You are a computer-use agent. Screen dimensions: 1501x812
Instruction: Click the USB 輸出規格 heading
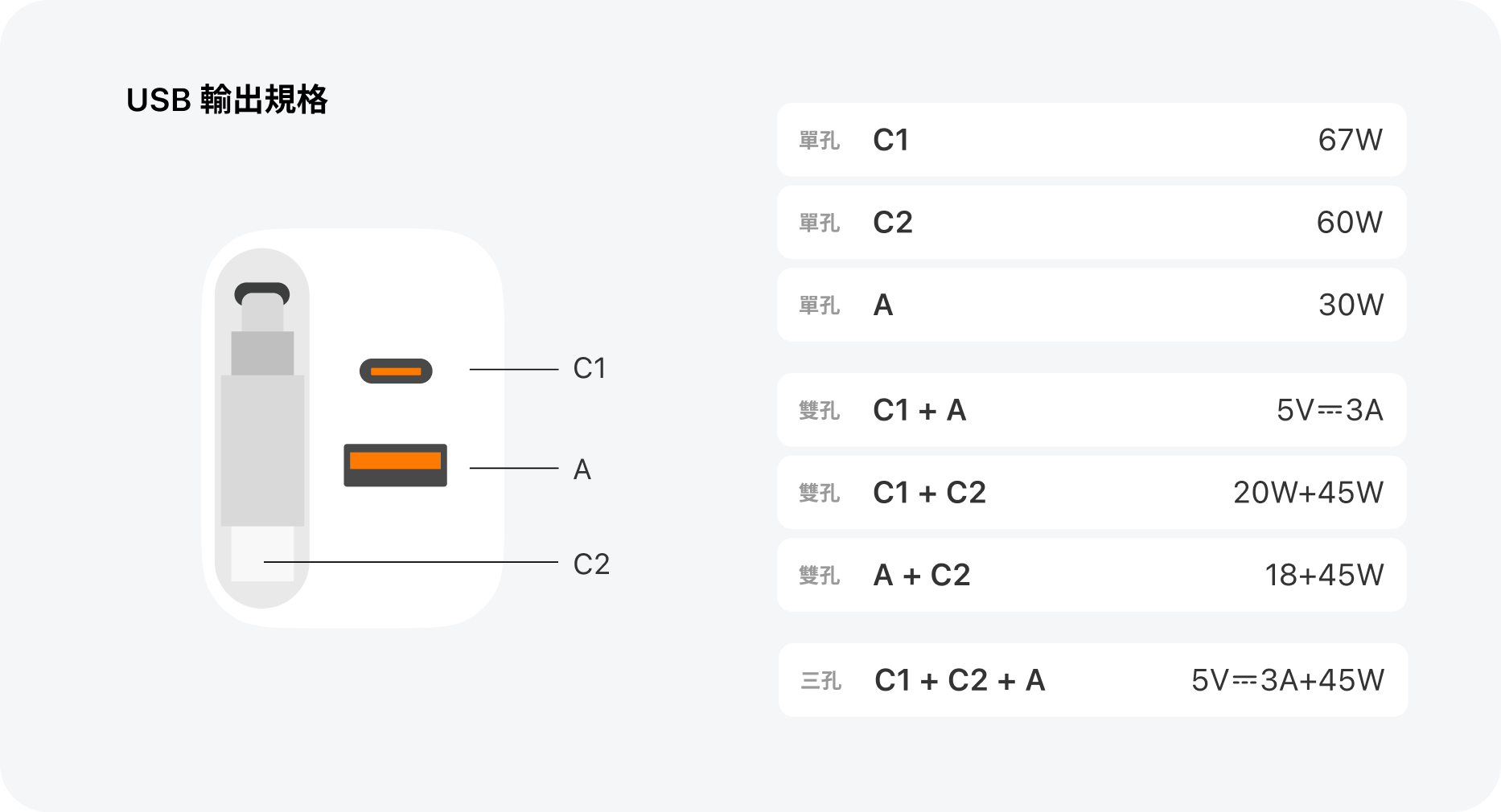coord(227,100)
